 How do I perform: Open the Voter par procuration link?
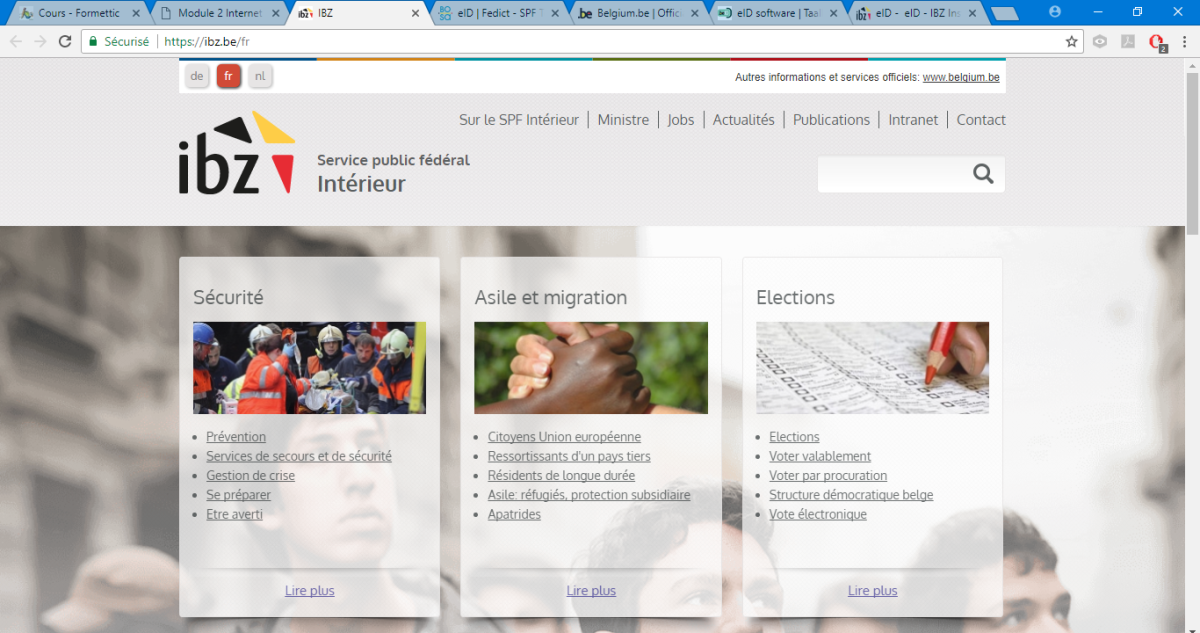pos(828,476)
